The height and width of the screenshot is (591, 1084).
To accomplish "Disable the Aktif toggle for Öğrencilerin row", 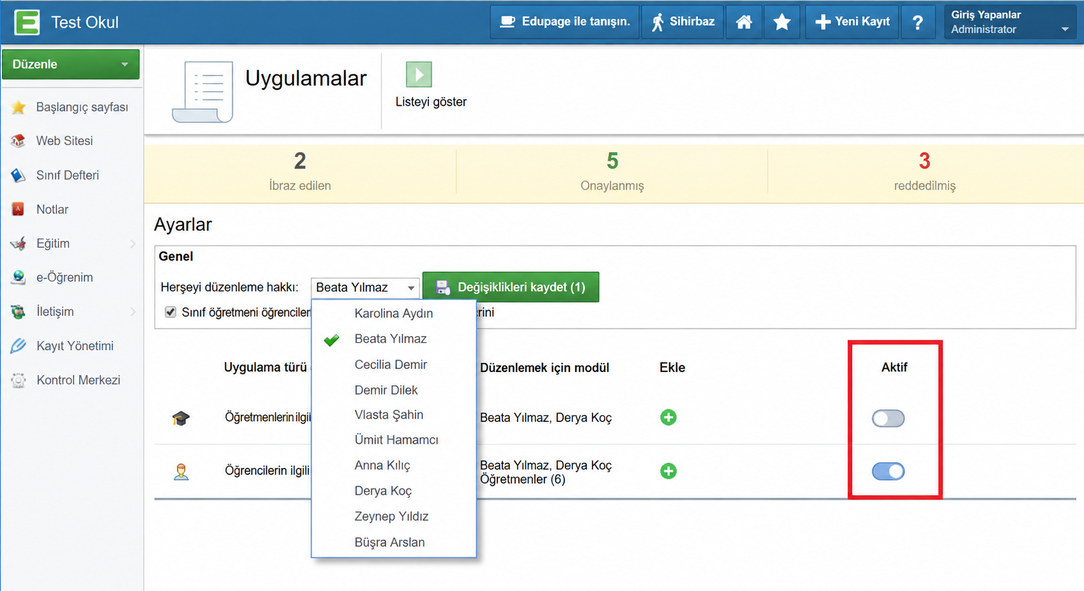I will (x=888, y=471).
